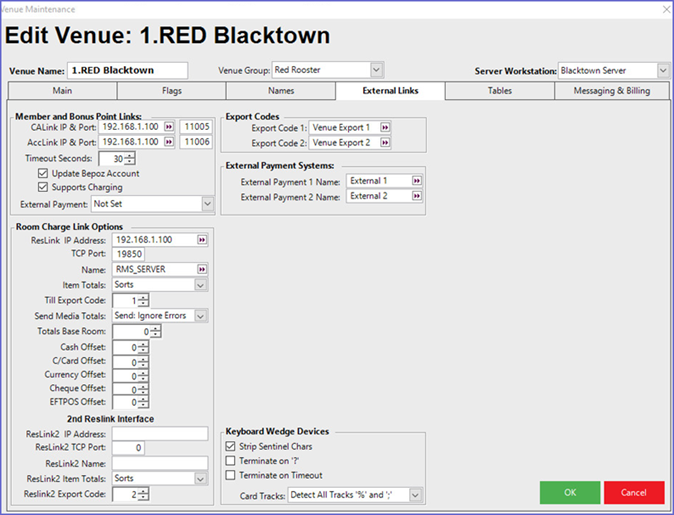Open the Venue Group dropdown
Viewport: 674px width, 515px height.
[x=376, y=70]
